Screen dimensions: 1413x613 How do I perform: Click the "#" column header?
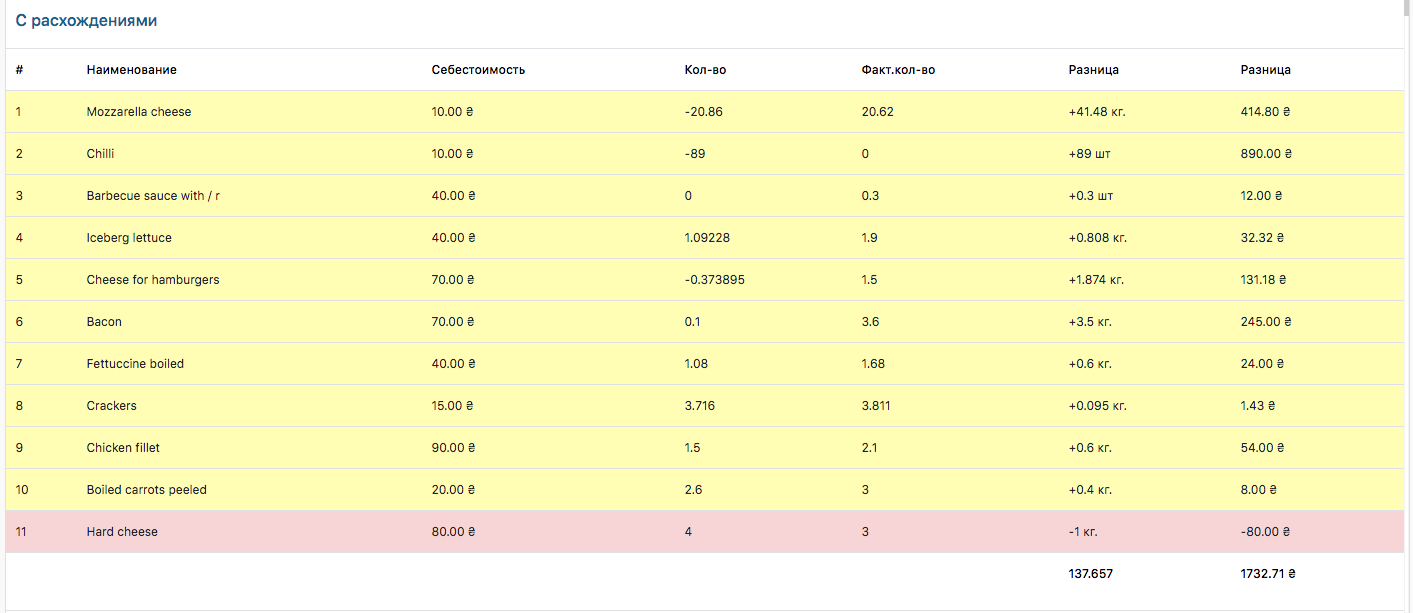[20, 70]
